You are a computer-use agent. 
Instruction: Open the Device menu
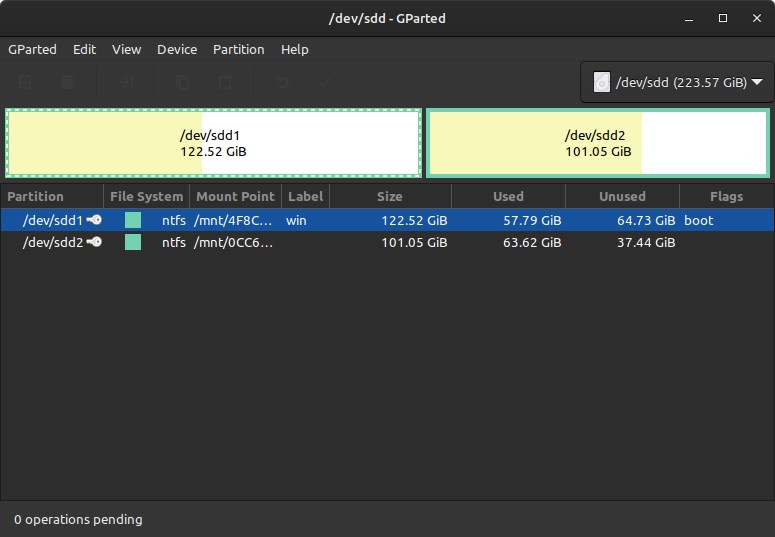click(177, 49)
